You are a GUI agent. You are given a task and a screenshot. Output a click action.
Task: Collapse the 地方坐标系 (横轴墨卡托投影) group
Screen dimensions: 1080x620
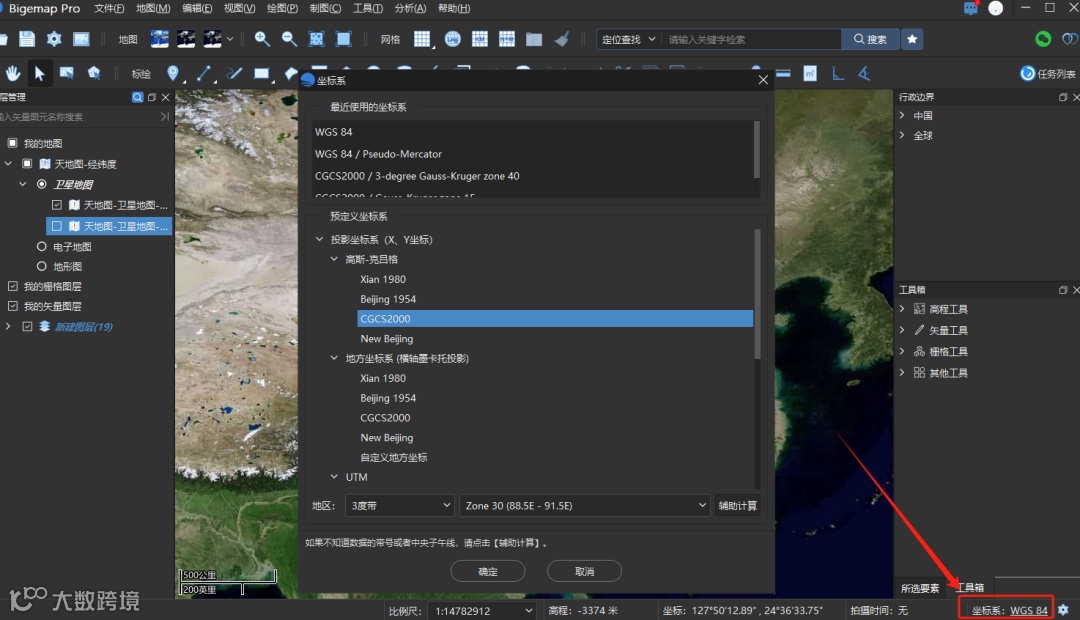[x=334, y=358]
